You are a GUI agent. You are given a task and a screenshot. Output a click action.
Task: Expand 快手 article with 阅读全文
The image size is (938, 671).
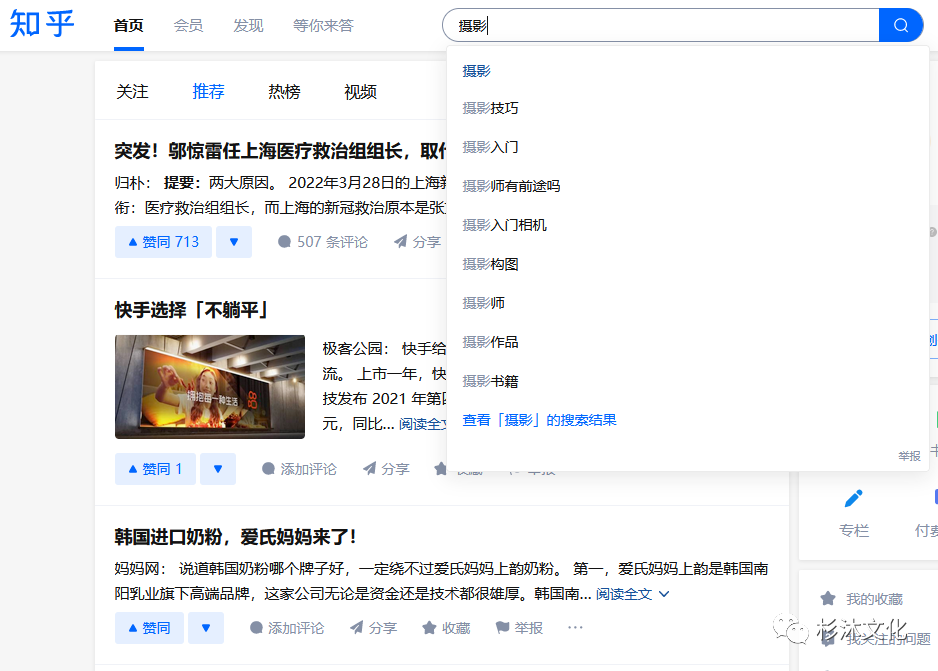click(x=423, y=424)
